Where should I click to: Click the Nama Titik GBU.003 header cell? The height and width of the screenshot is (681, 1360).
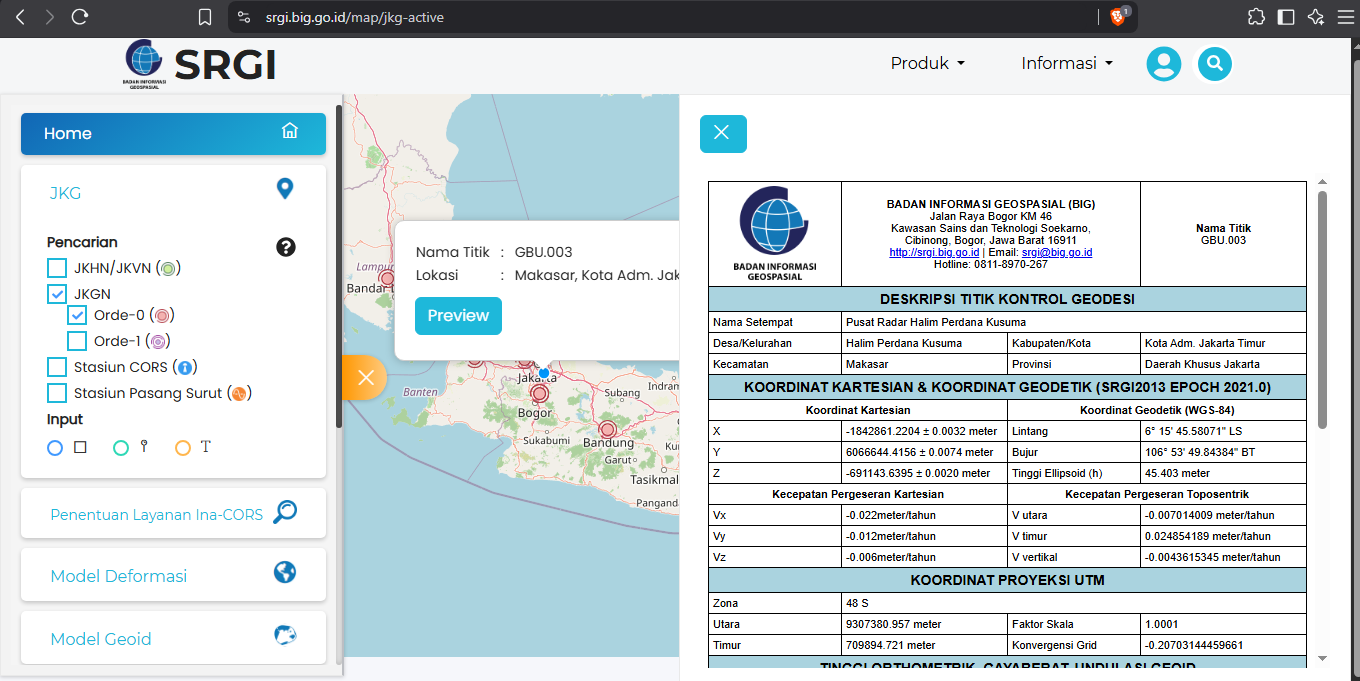pyautogui.click(x=1223, y=234)
